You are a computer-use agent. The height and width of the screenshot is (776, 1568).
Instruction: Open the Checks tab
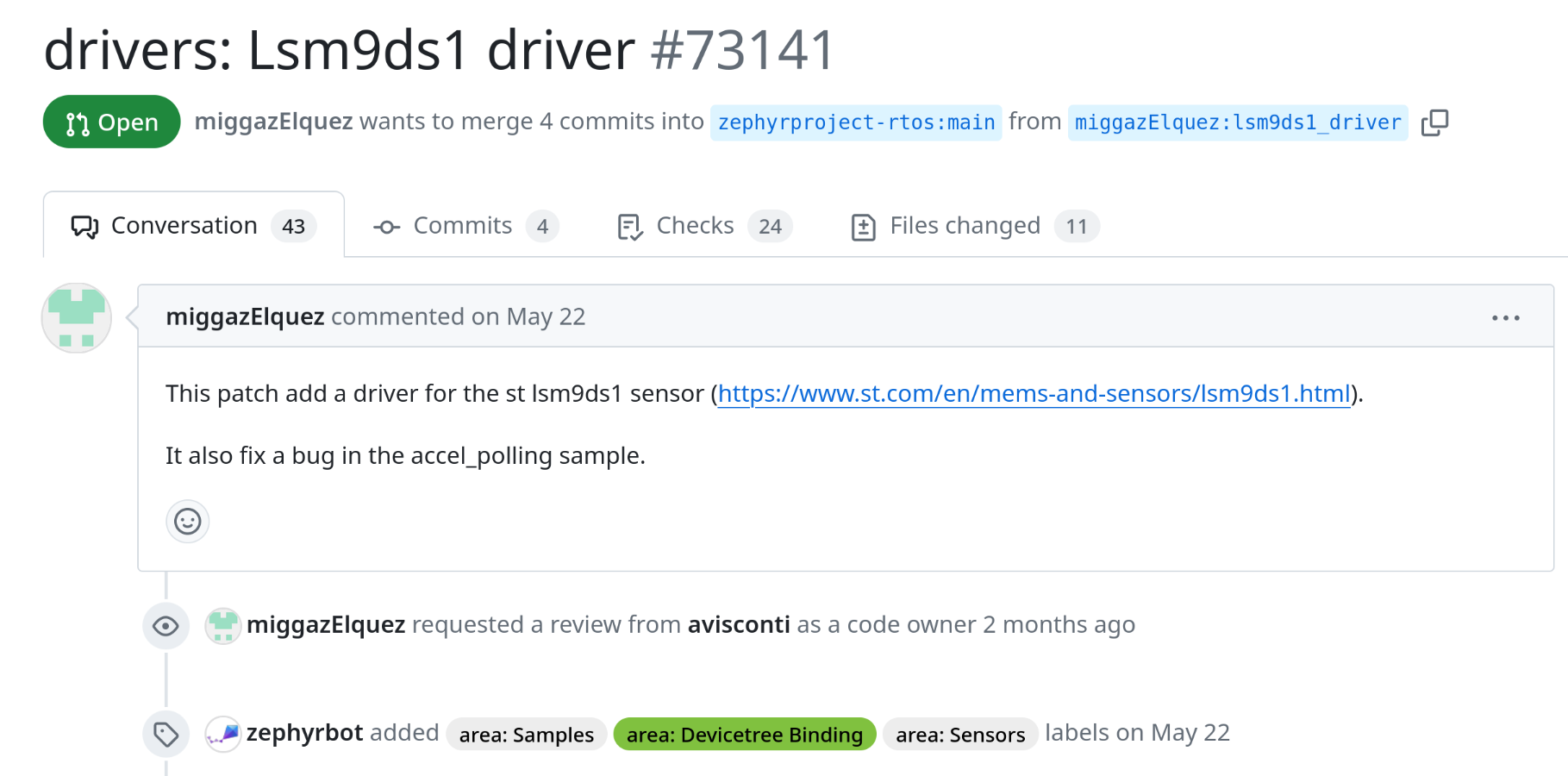pos(704,226)
